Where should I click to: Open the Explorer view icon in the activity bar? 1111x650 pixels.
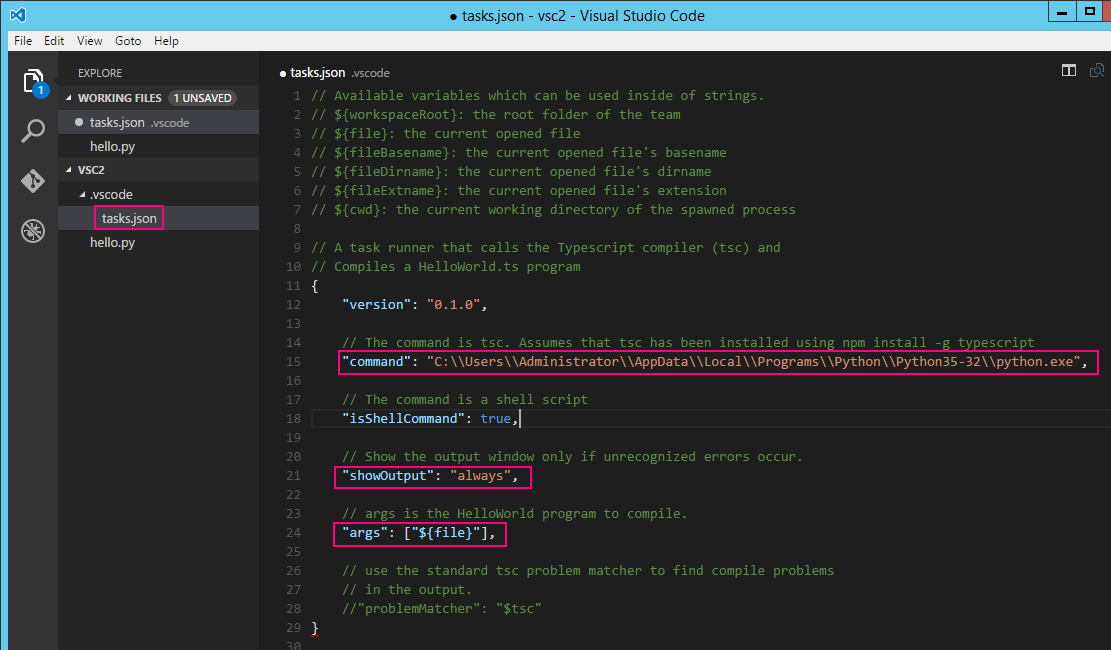[x=33, y=83]
